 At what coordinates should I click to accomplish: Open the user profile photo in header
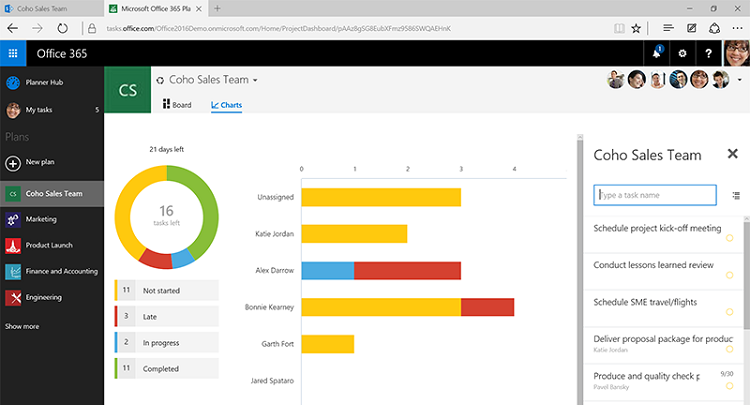click(x=737, y=53)
